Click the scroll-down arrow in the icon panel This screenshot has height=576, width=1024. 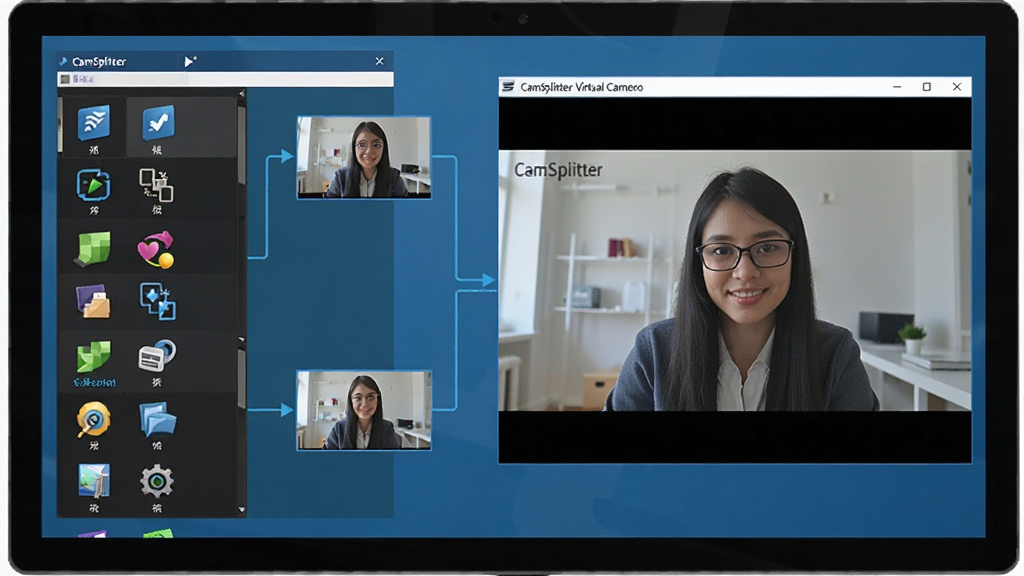(x=242, y=509)
